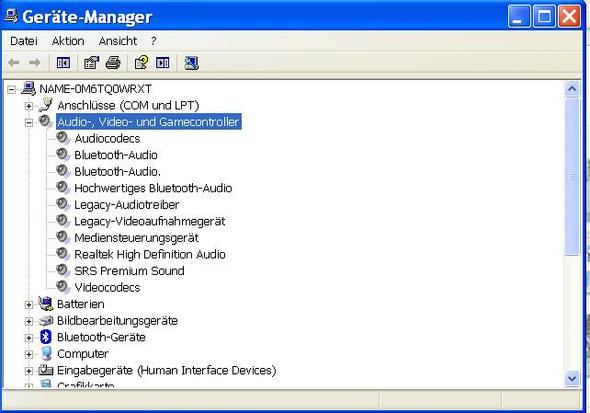Toggle the console tree pane icon
Screen dimensions: 590x413
click(63, 62)
